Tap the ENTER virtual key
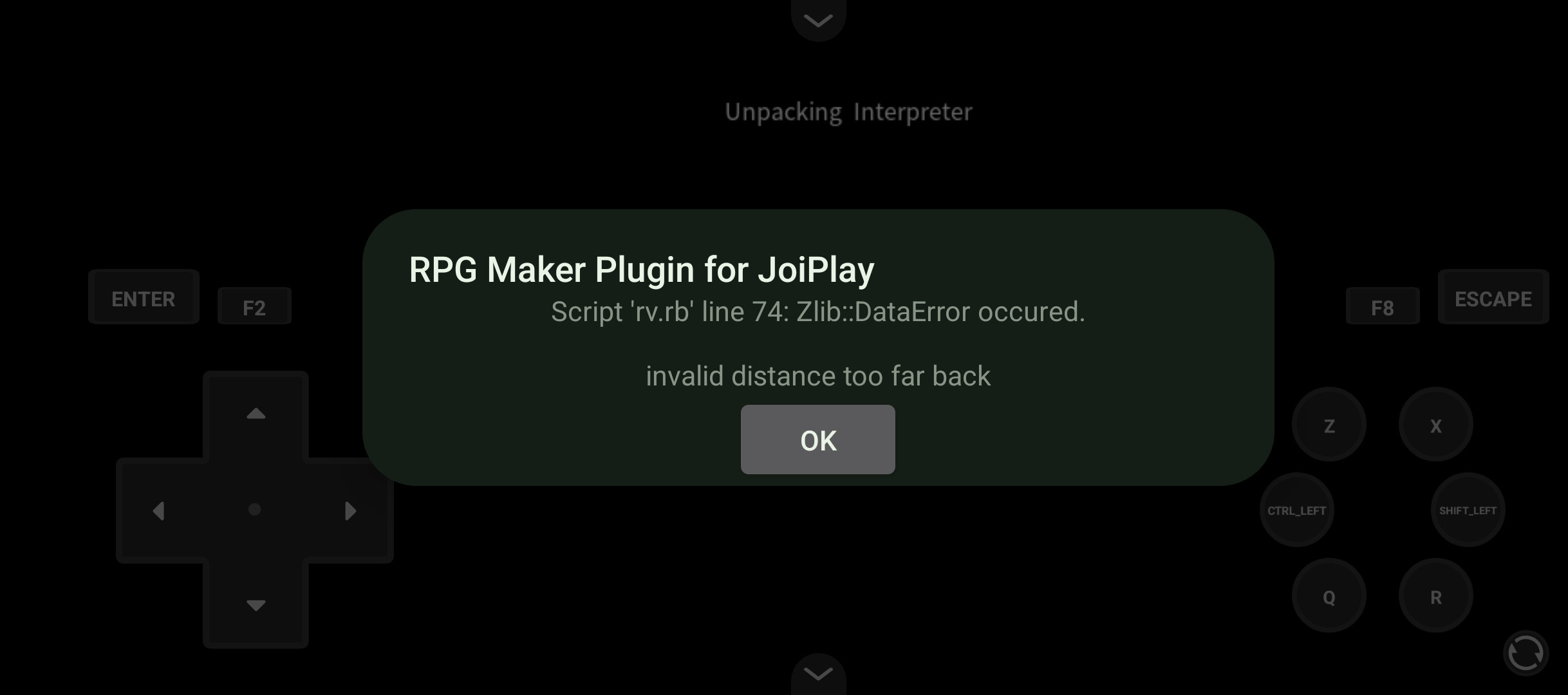1568x695 pixels. tap(144, 297)
